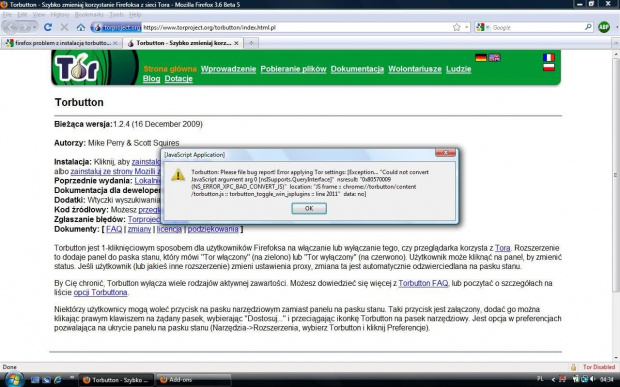Open the tab list dropdown arrow
The width and height of the screenshot is (620, 387).
[616, 43]
